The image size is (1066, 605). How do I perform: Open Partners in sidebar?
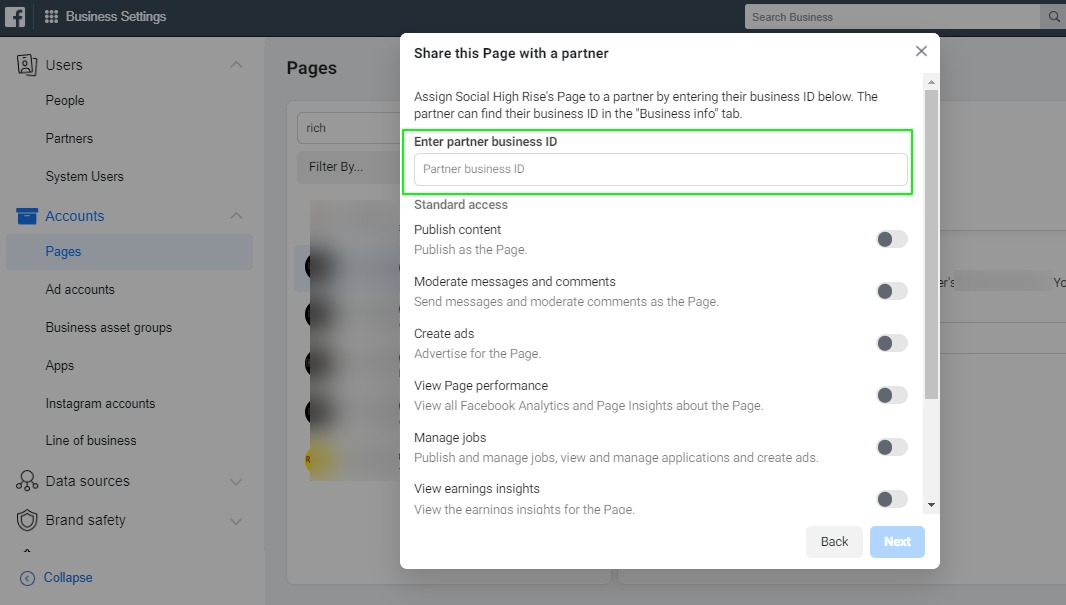(69, 139)
